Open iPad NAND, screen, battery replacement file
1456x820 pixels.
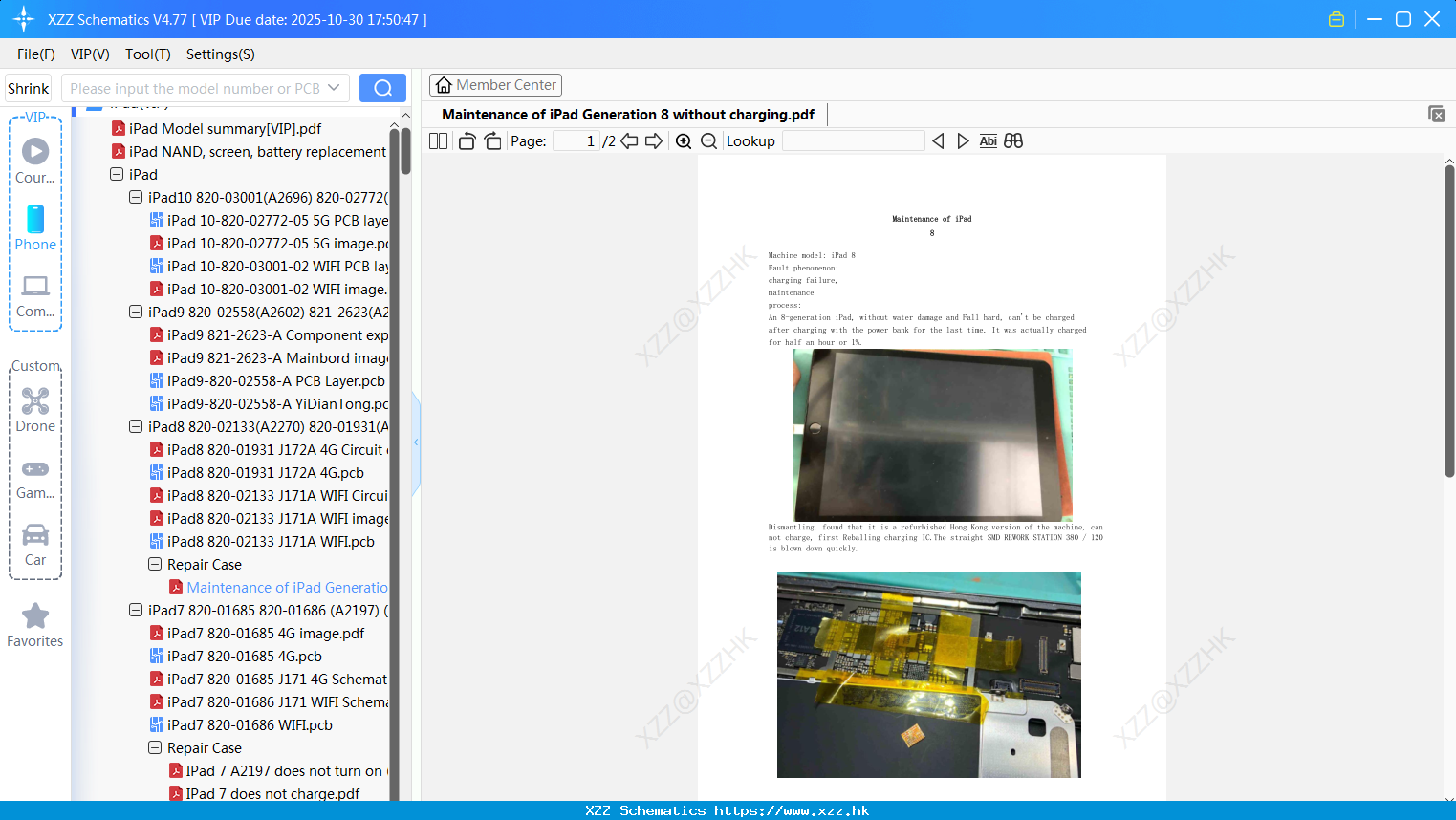click(249, 151)
